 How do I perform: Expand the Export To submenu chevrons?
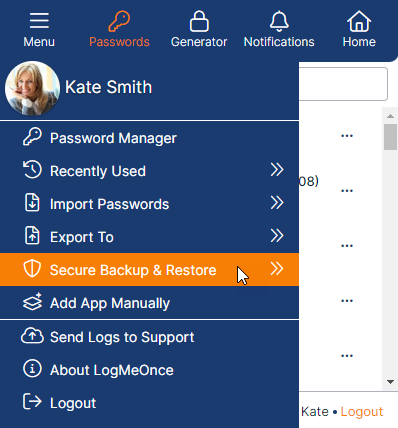[277, 235]
